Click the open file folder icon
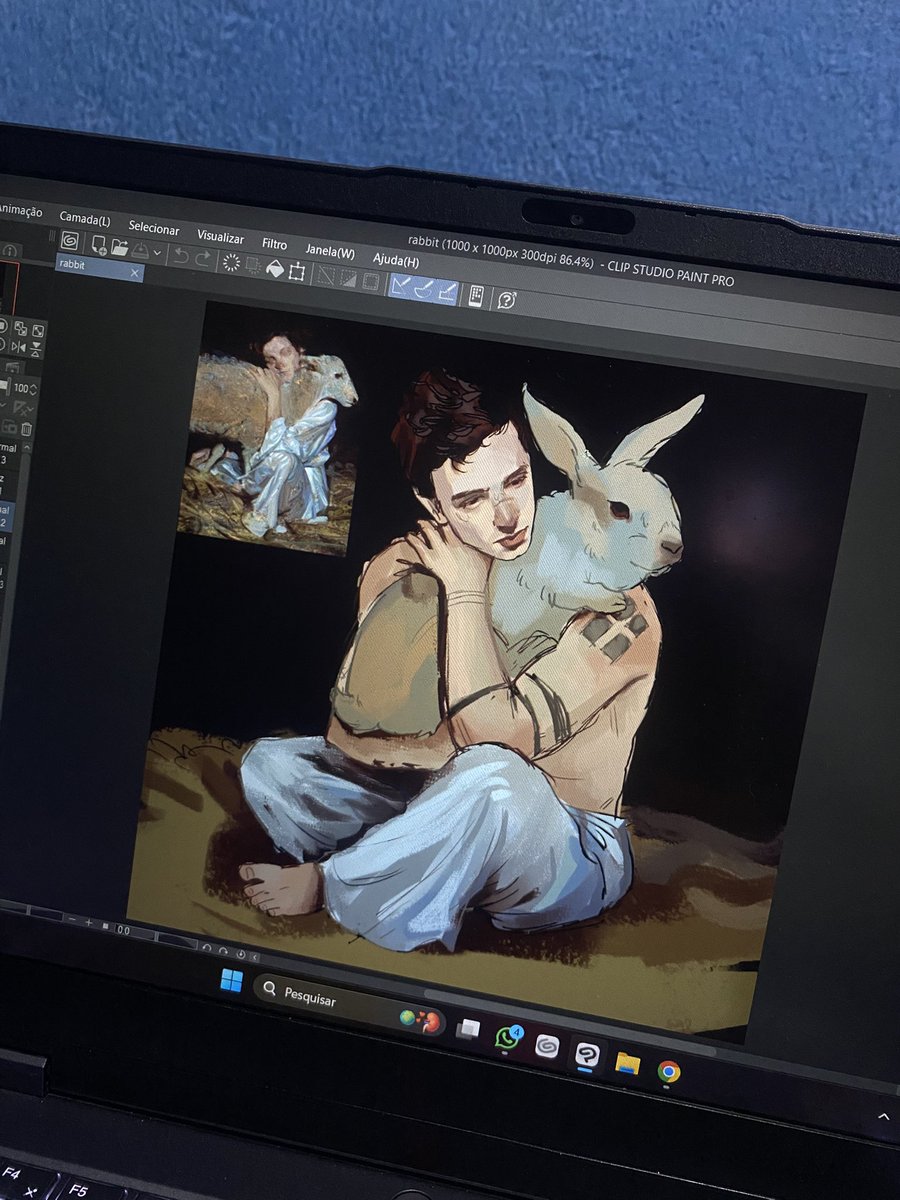This screenshot has height=1200, width=900. click(x=120, y=247)
